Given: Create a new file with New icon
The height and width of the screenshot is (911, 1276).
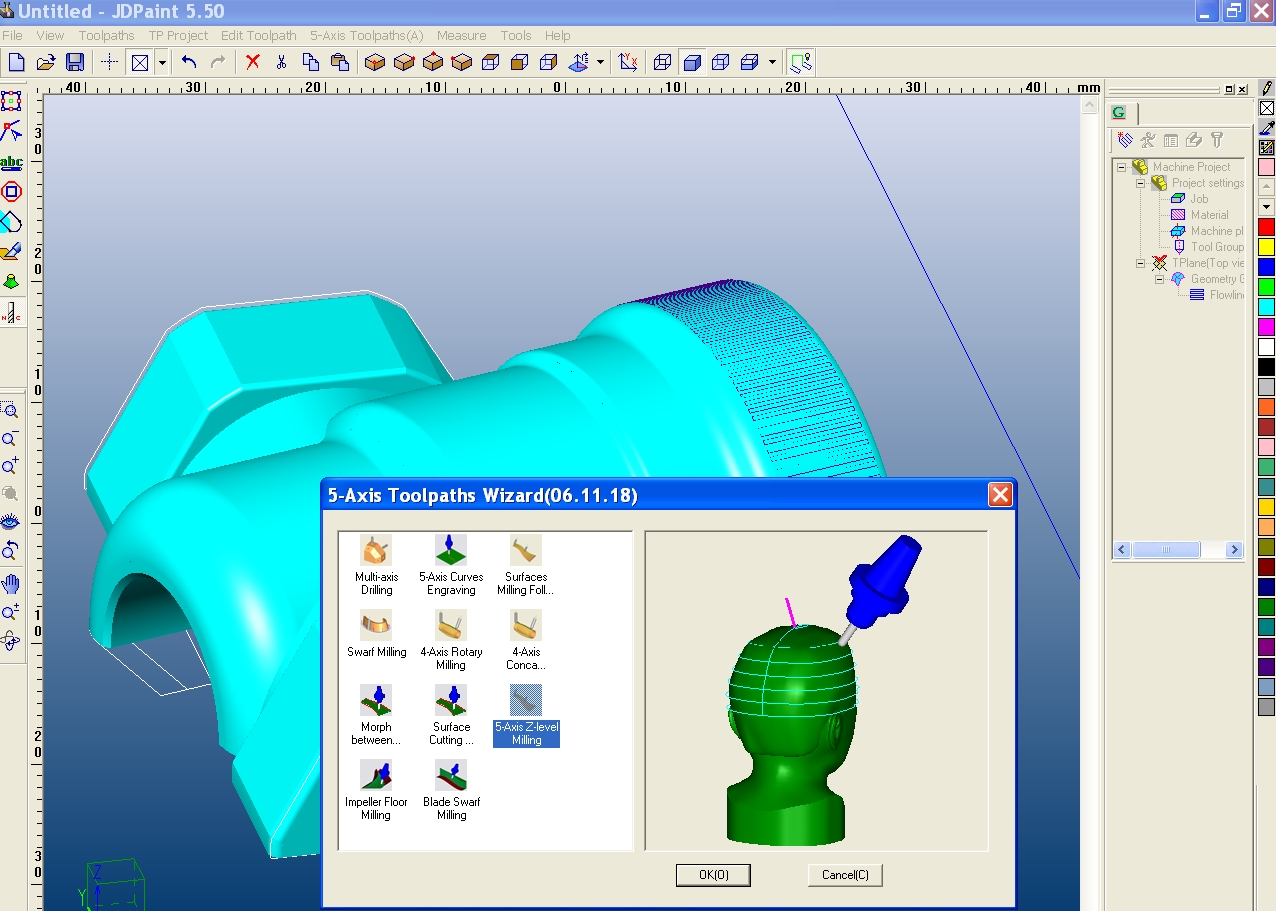Looking at the screenshot, I should tap(17, 62).
